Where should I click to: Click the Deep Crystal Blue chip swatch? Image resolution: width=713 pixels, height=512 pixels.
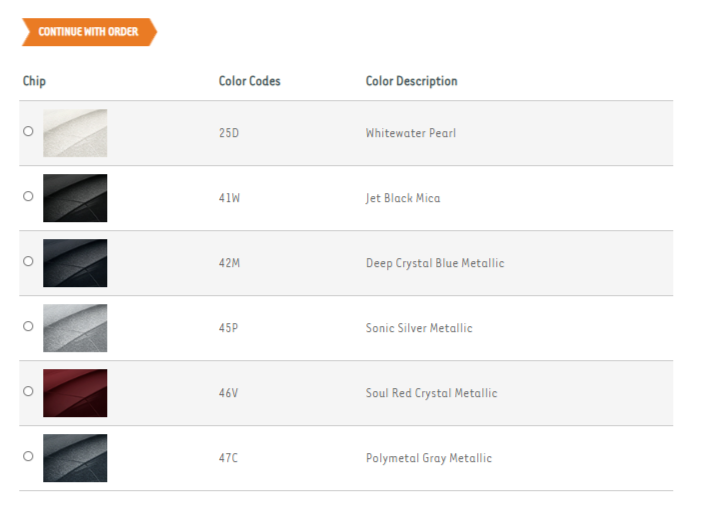click(x=75, y=263)
